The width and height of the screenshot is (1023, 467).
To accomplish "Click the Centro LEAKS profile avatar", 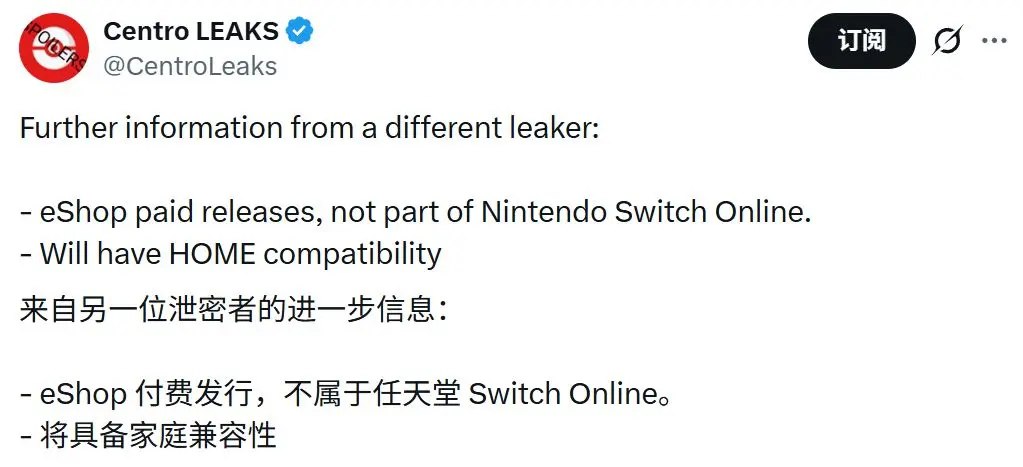I will [53, 48].
